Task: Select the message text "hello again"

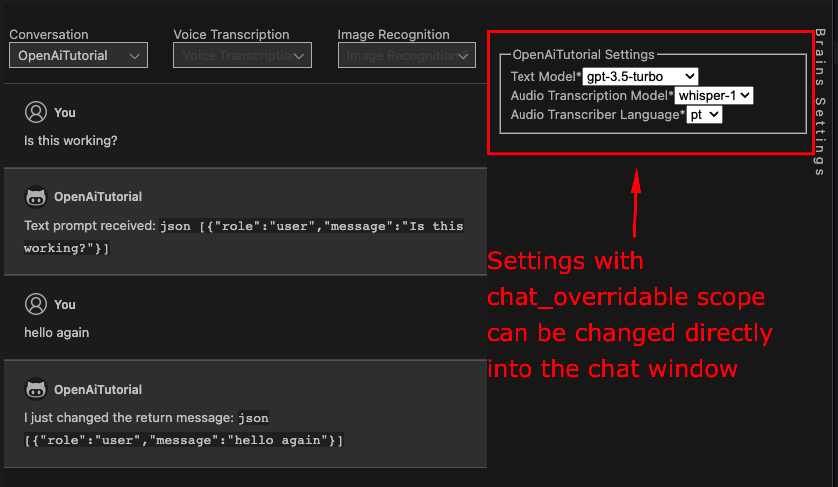Action: click(57, 333)
